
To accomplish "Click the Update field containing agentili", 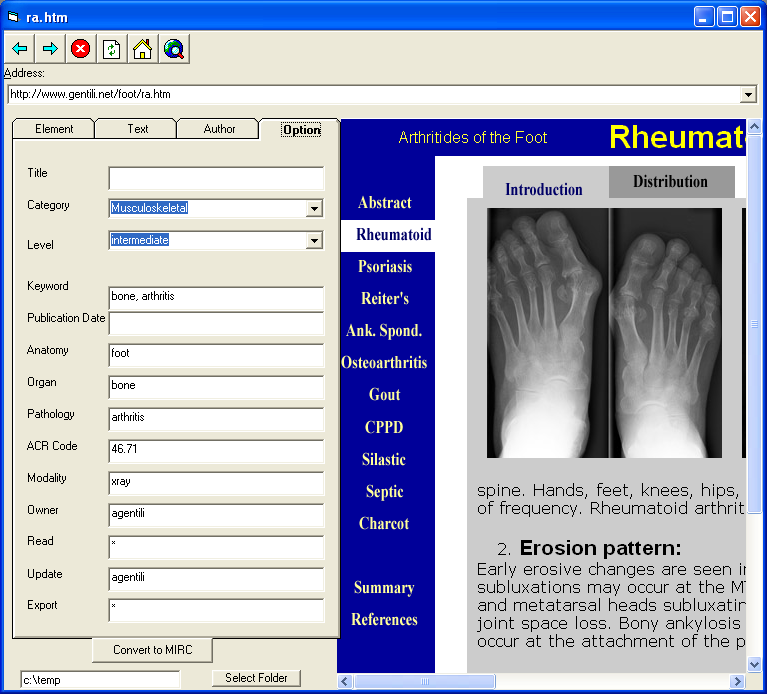I will tap(216, 579).
